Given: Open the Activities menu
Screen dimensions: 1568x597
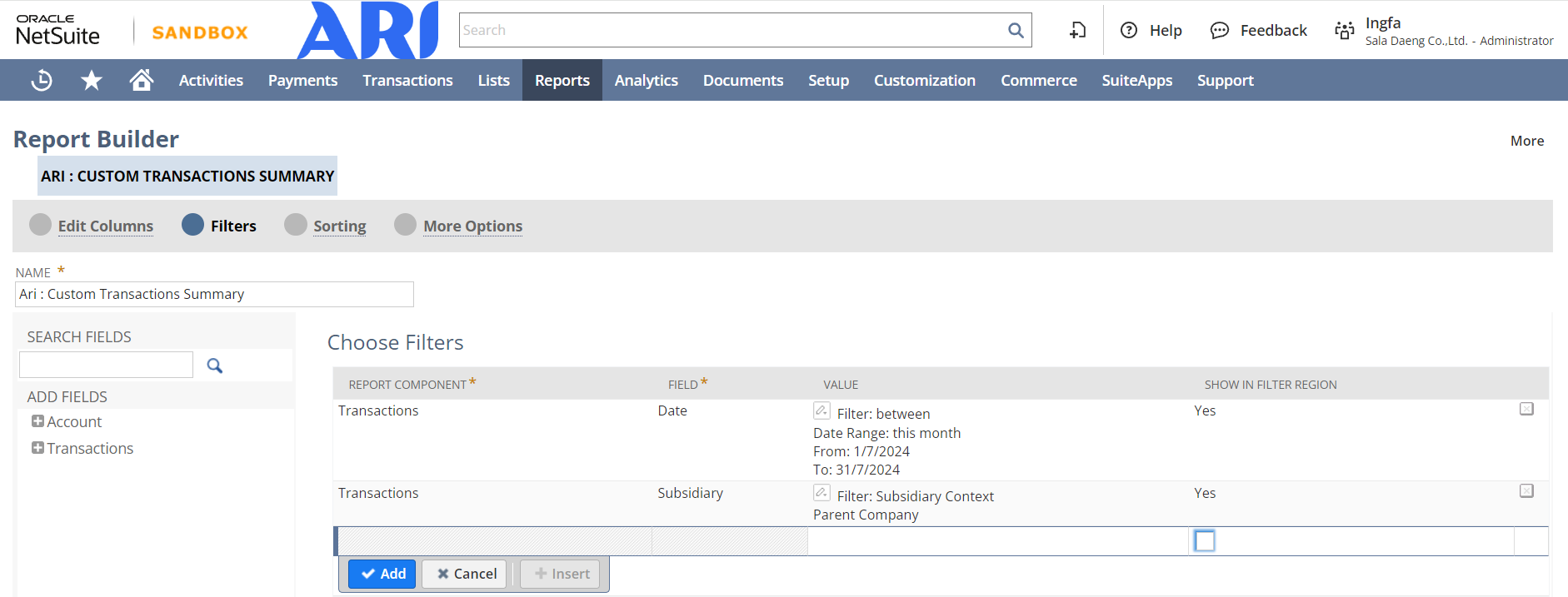Looking at the screenshot, I should click(211, 81).
